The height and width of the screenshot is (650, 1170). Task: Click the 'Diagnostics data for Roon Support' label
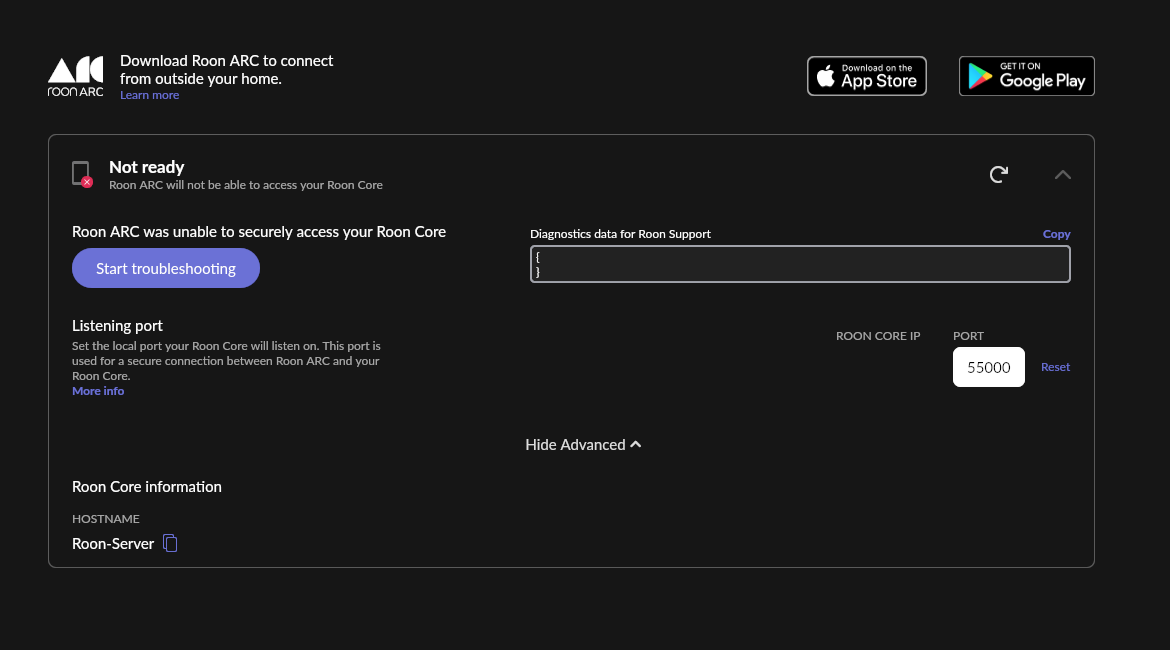coord(620,234)
